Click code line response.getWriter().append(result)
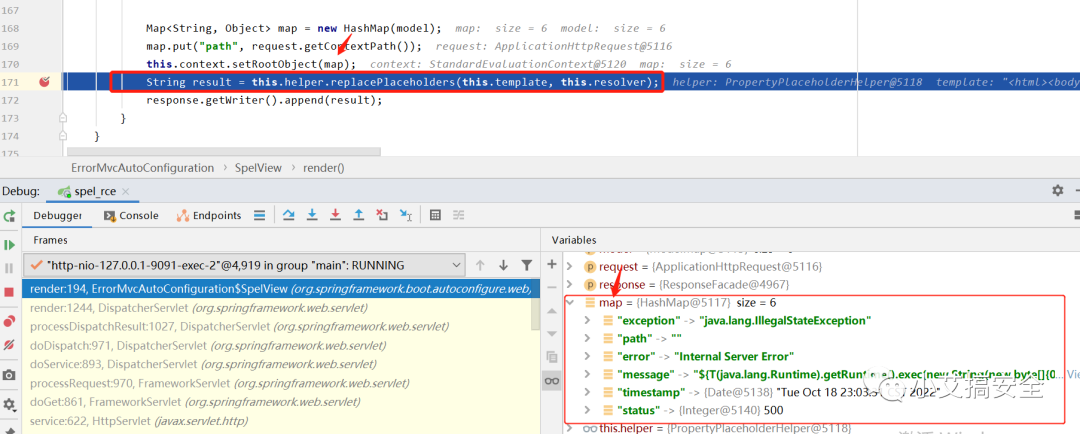Viewport: 1080px width, 434px height. (x=264, y=100)
